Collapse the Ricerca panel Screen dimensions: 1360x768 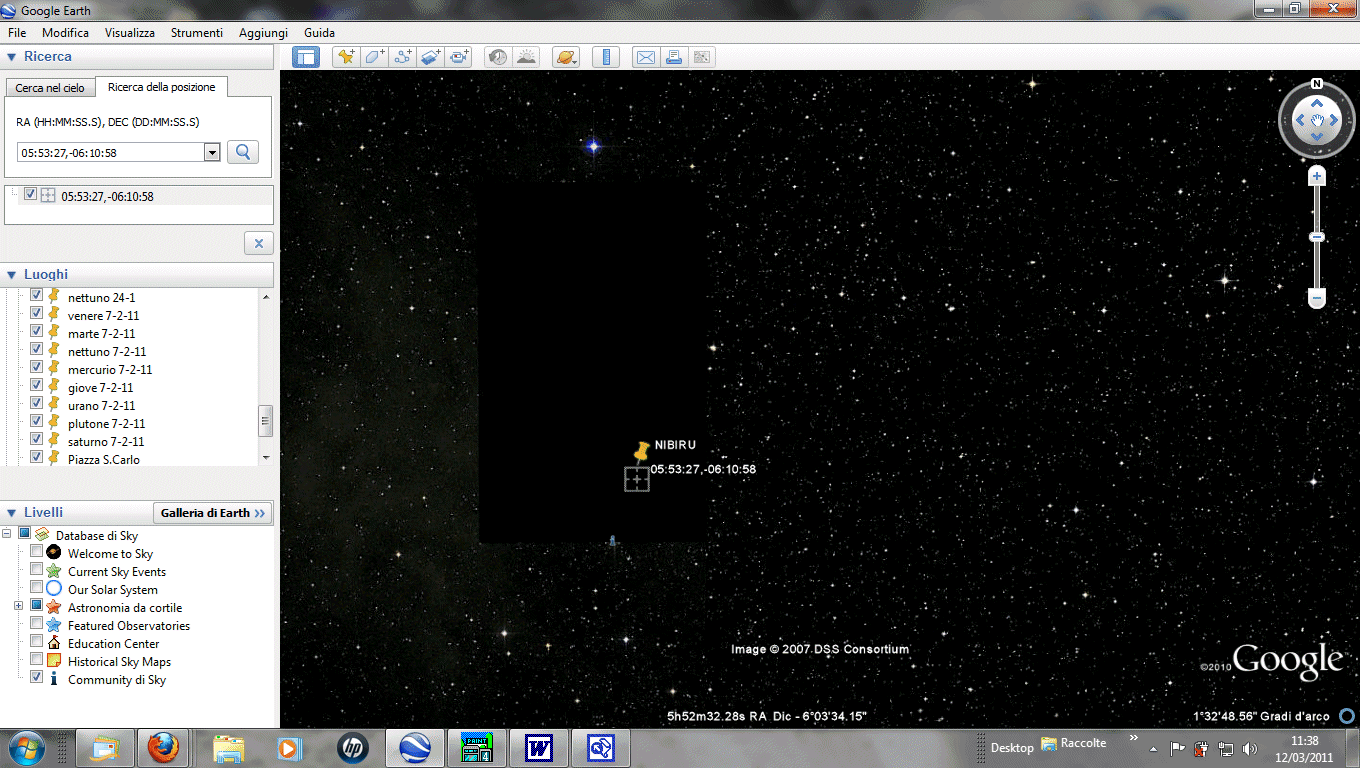(12, 57)
